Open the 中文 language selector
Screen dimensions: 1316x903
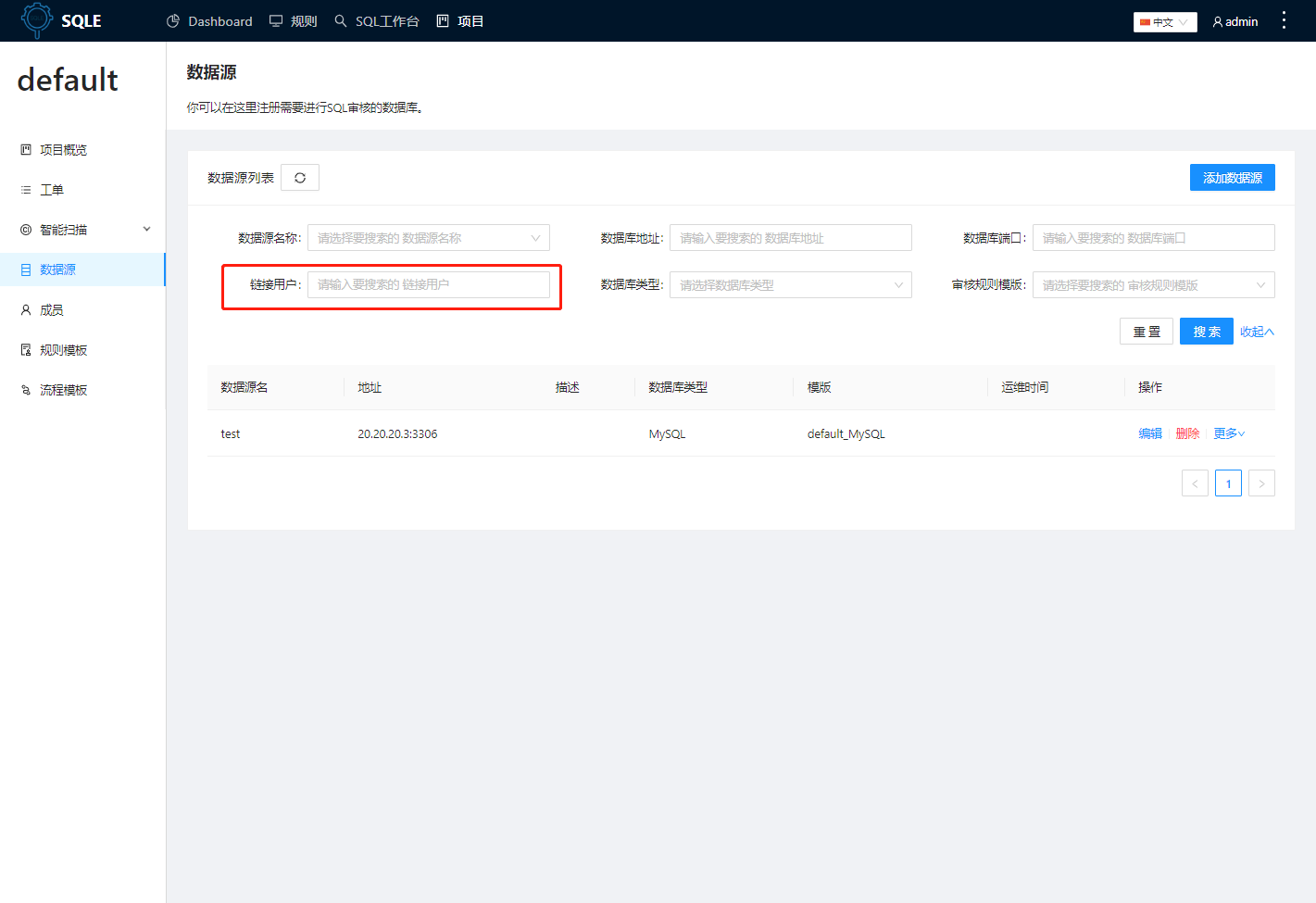coord(1163,21)
